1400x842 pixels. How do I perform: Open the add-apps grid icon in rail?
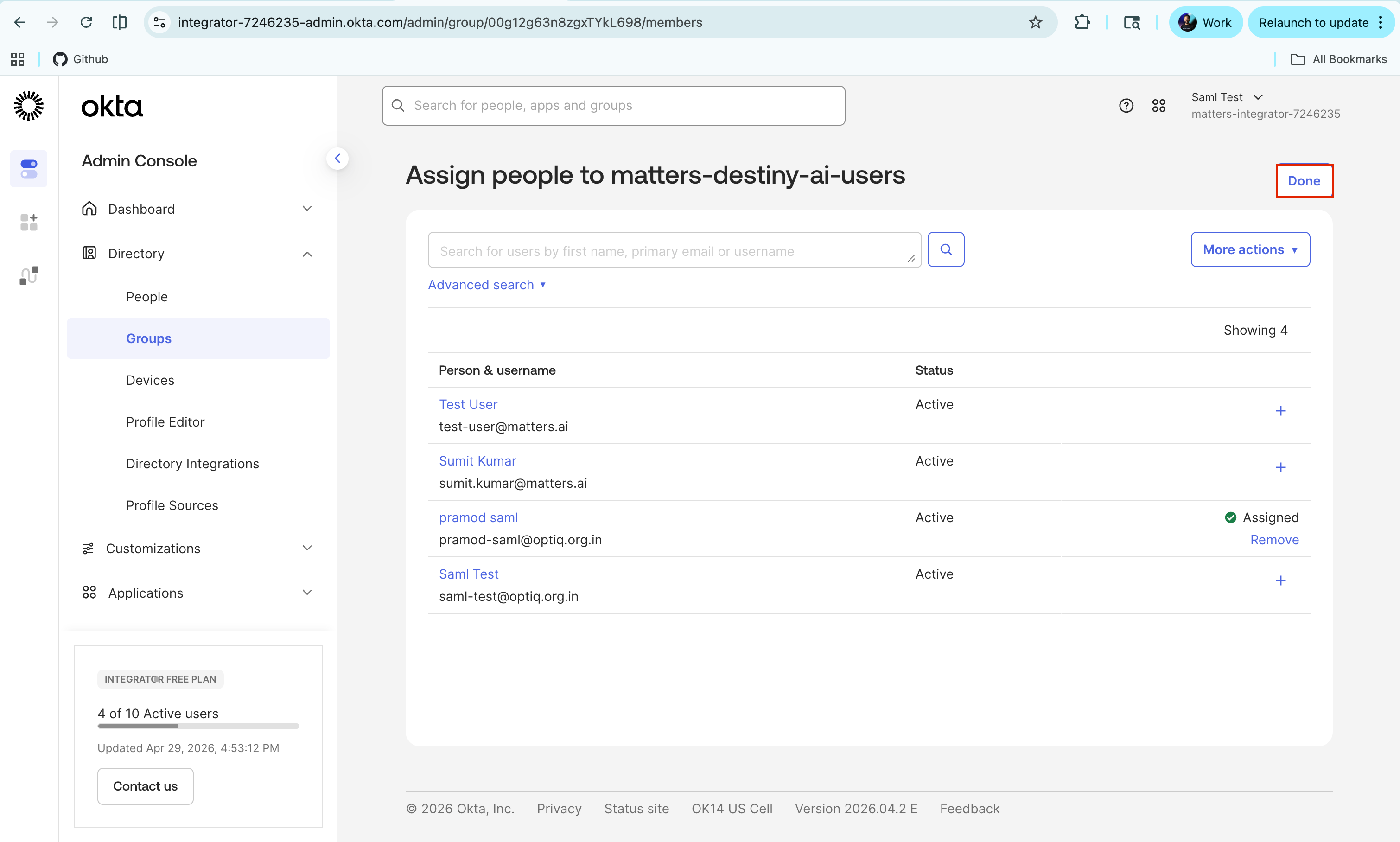[x=29, y=222]
